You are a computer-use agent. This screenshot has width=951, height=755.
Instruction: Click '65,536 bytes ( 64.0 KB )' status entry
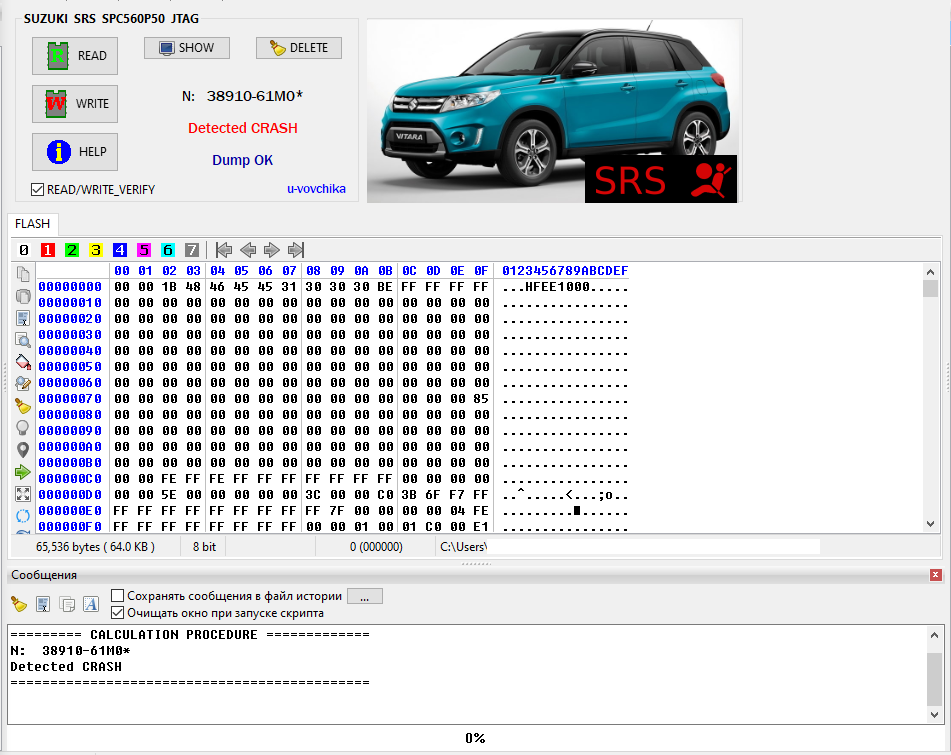[x=95, y=547]
